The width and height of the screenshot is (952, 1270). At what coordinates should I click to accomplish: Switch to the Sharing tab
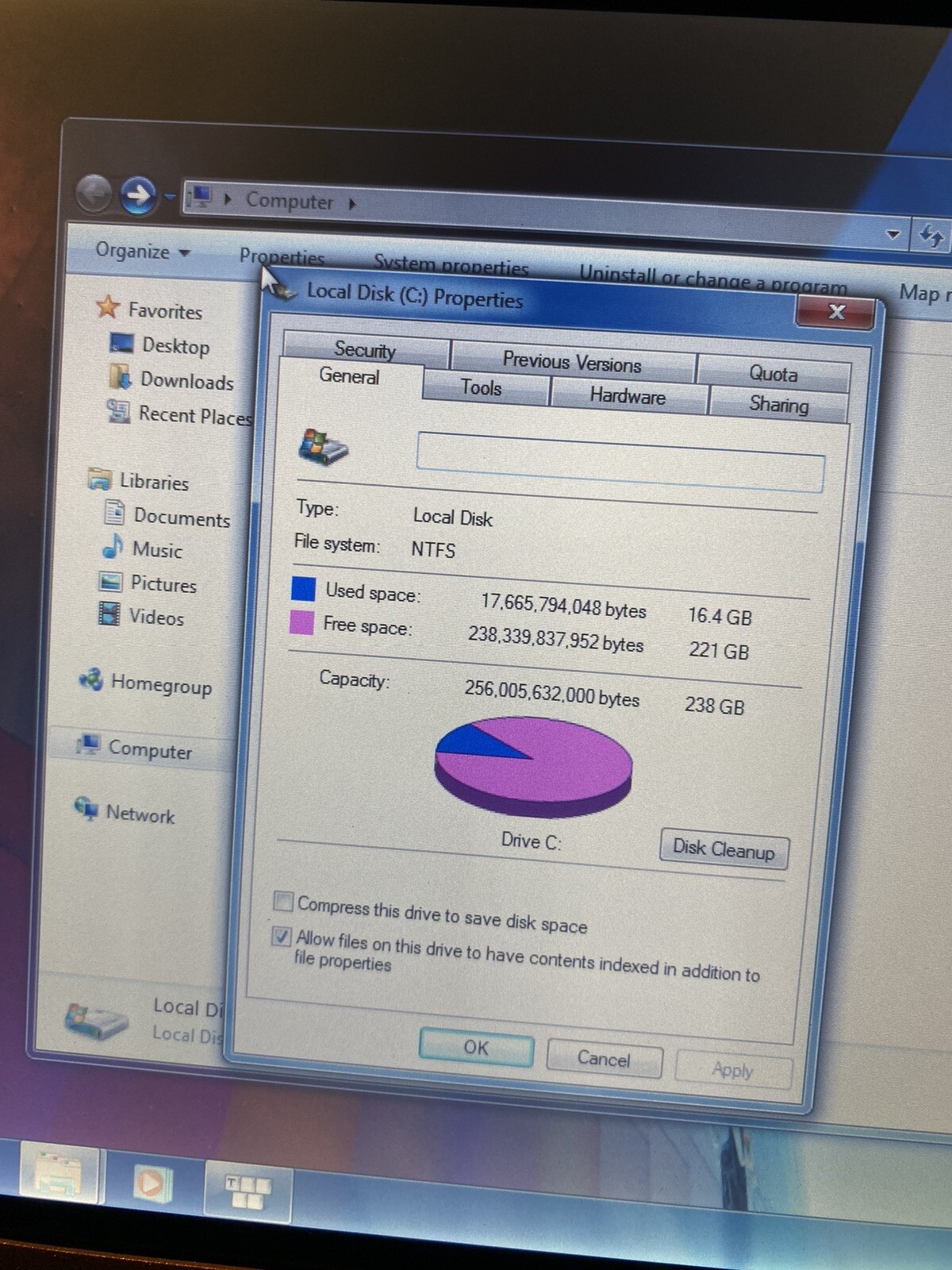click(779, 404)
